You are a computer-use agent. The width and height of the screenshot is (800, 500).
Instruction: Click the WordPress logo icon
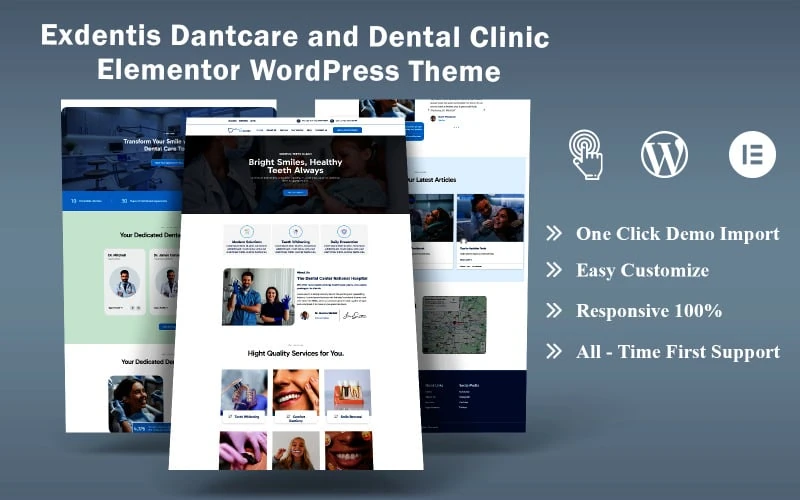(x=665, y=155)
